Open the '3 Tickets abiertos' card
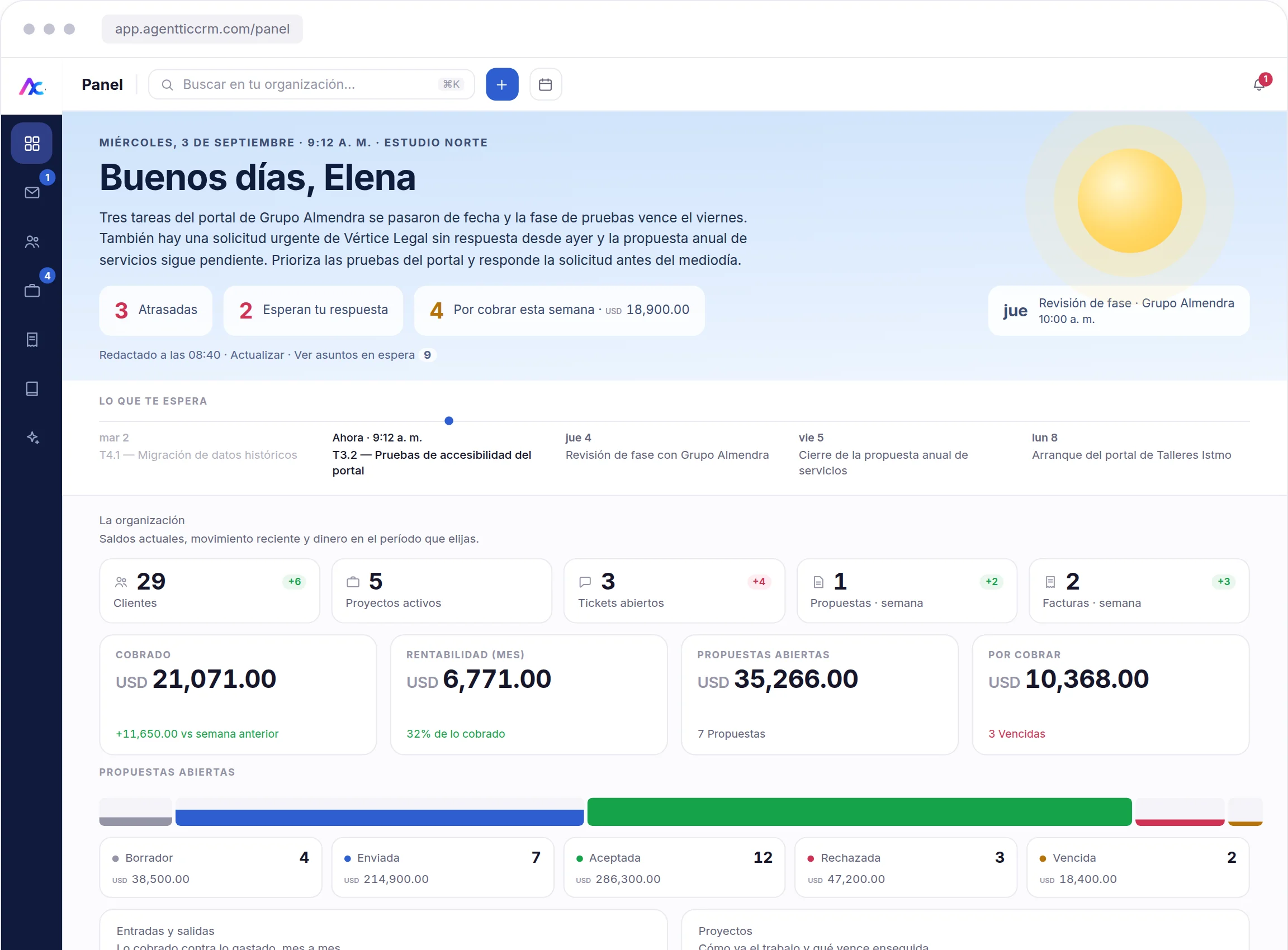This screenshot has height=950, width=1288. click(674, 591)
